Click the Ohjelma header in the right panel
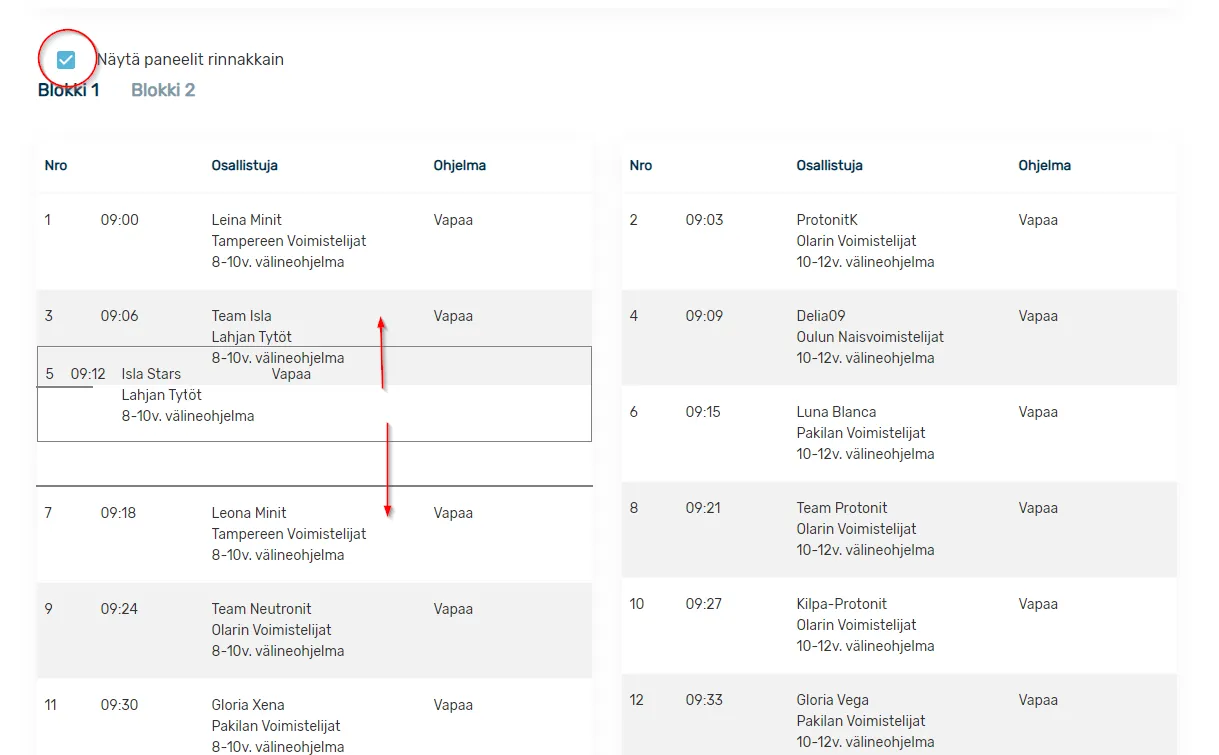The height and width of the screenshot is (755, 1219). pyautogui.click(x=1045, y=166)
